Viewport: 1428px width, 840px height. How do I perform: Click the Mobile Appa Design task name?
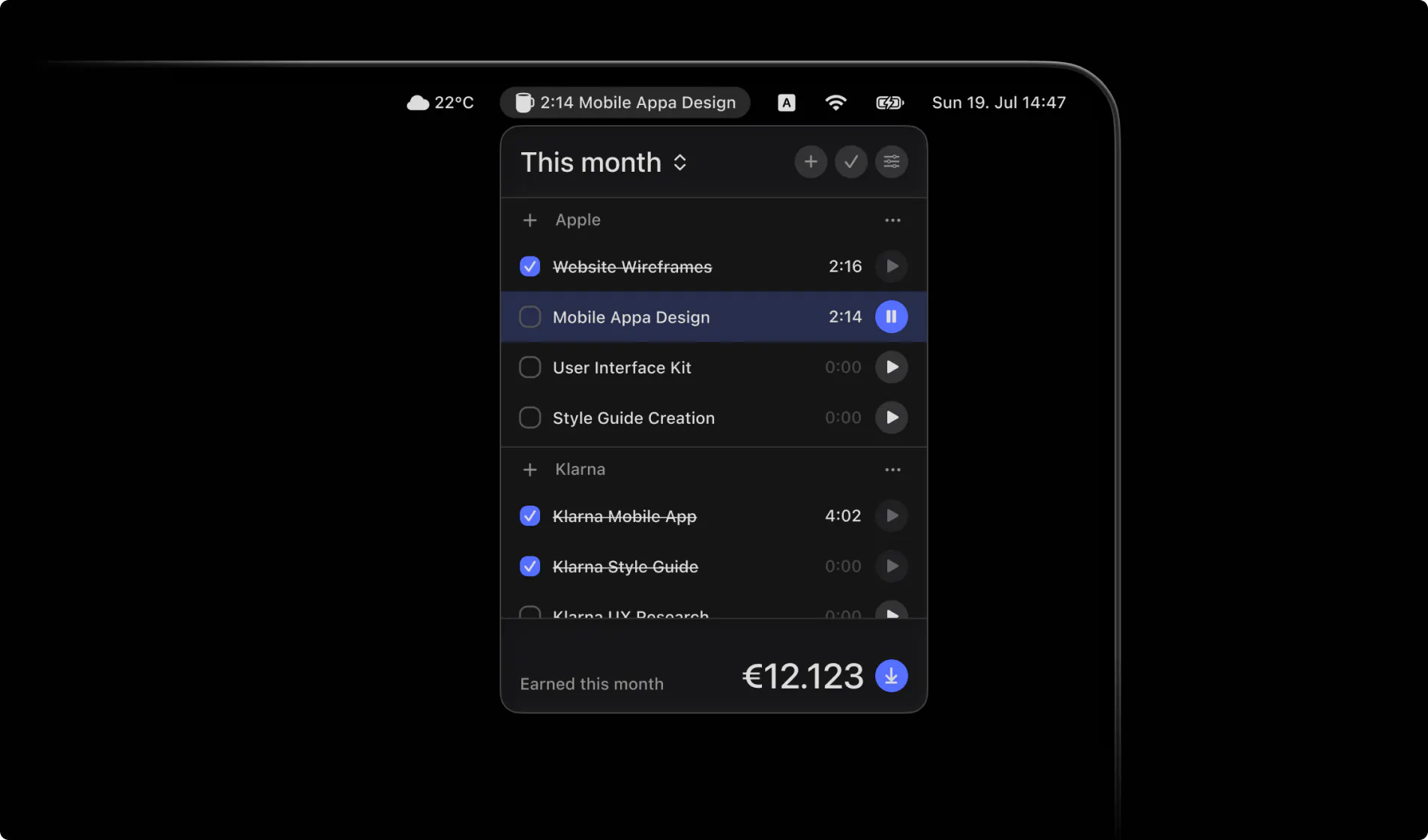coord(631,317)
